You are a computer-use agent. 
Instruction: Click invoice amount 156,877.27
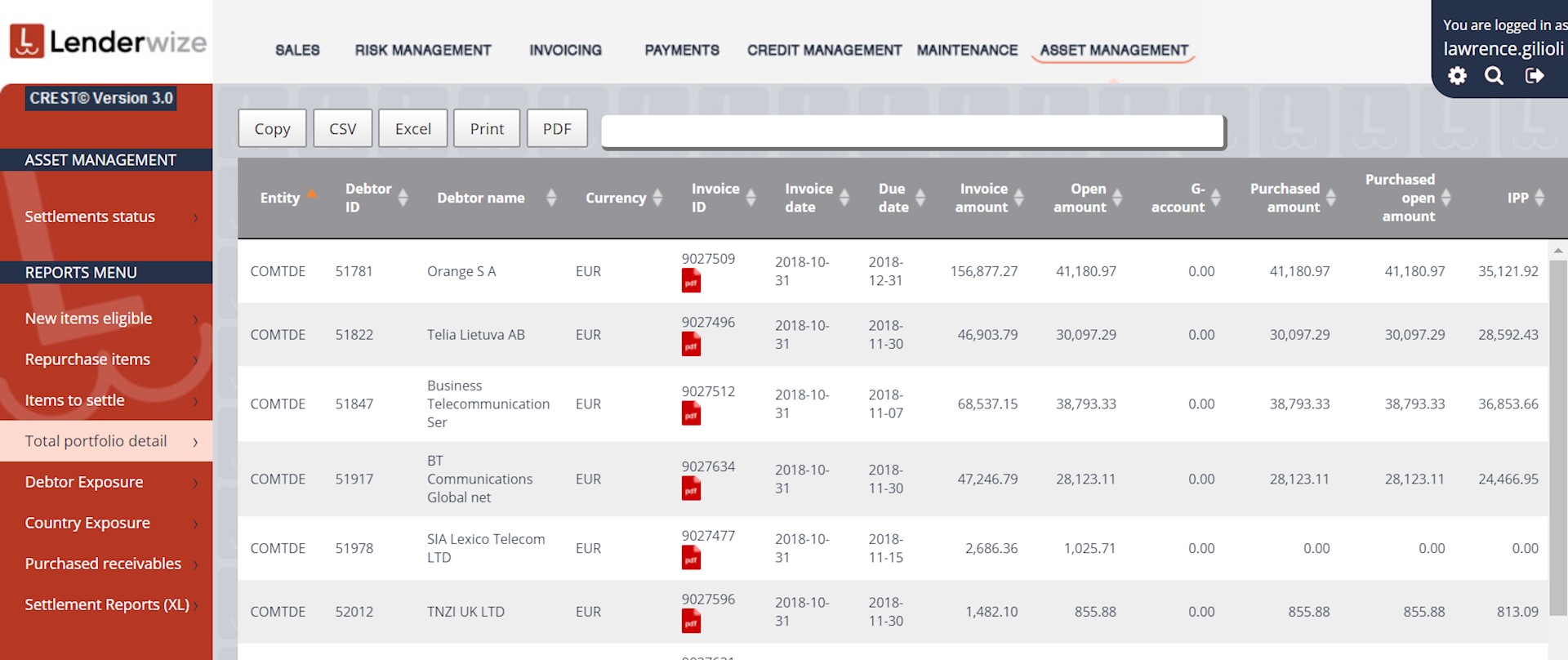[x=984, y=271]
